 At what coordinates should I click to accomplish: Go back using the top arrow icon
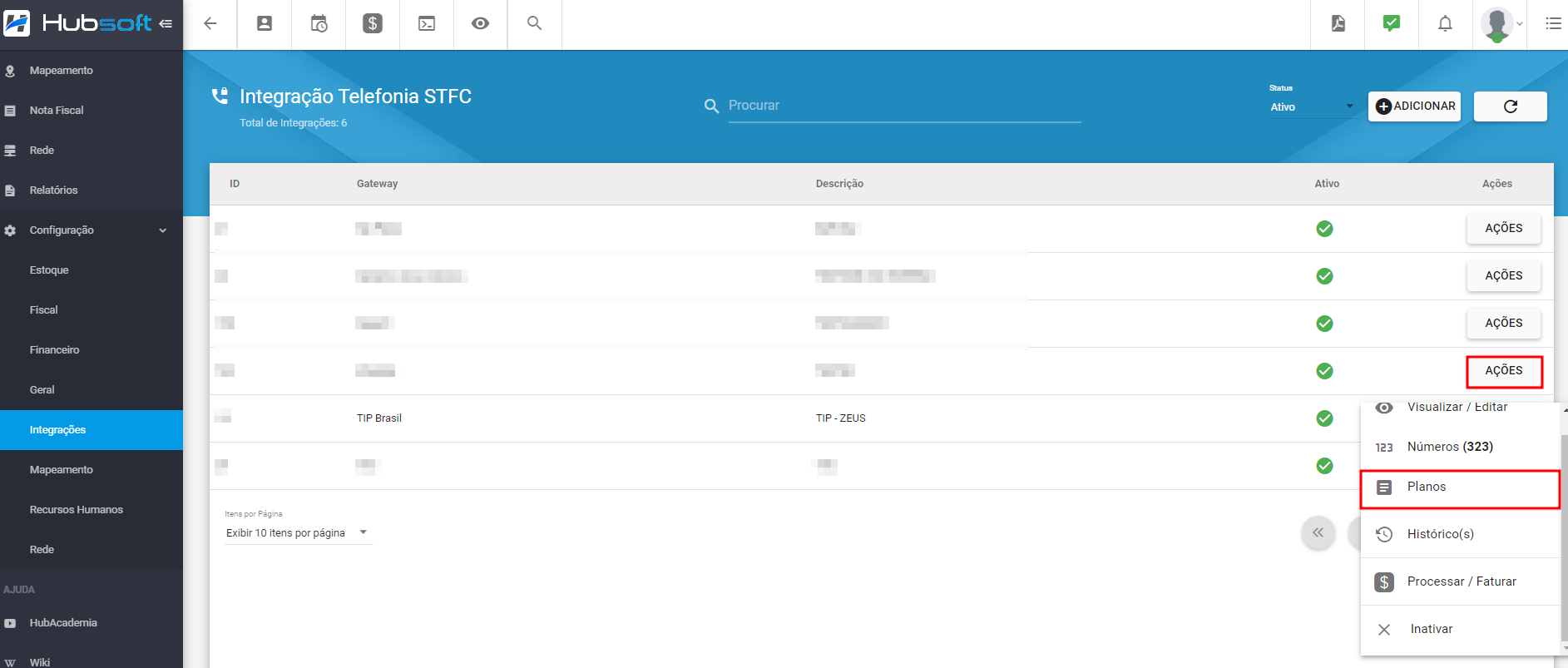210,23
